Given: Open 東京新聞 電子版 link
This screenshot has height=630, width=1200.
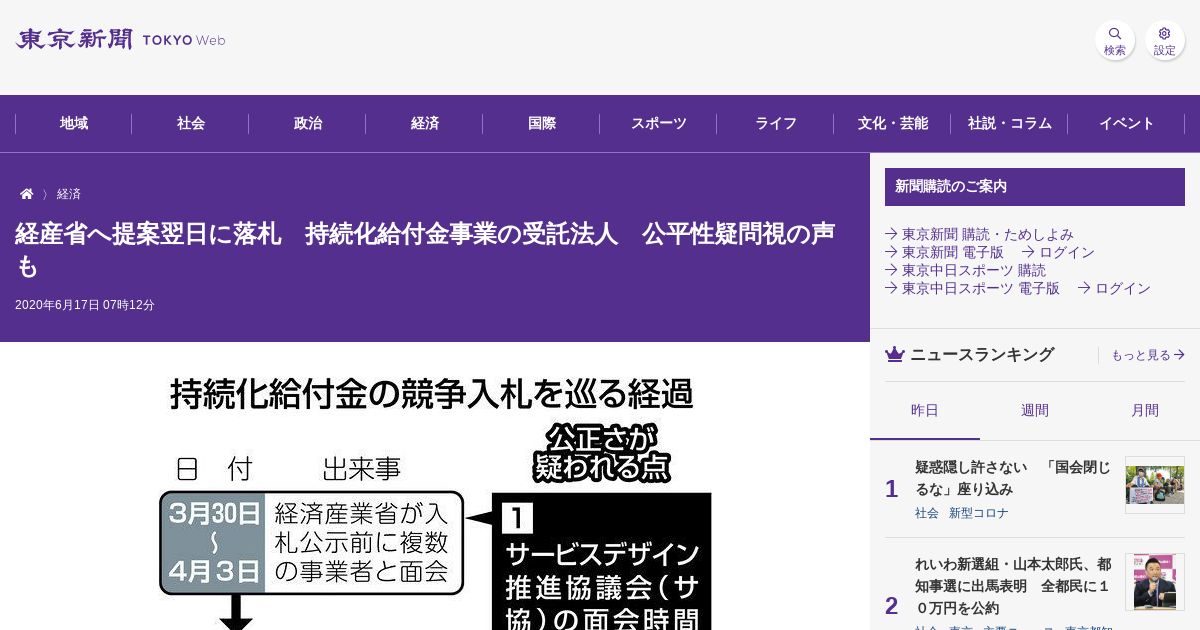Looking at the screenshot, I should click(944, 252).
